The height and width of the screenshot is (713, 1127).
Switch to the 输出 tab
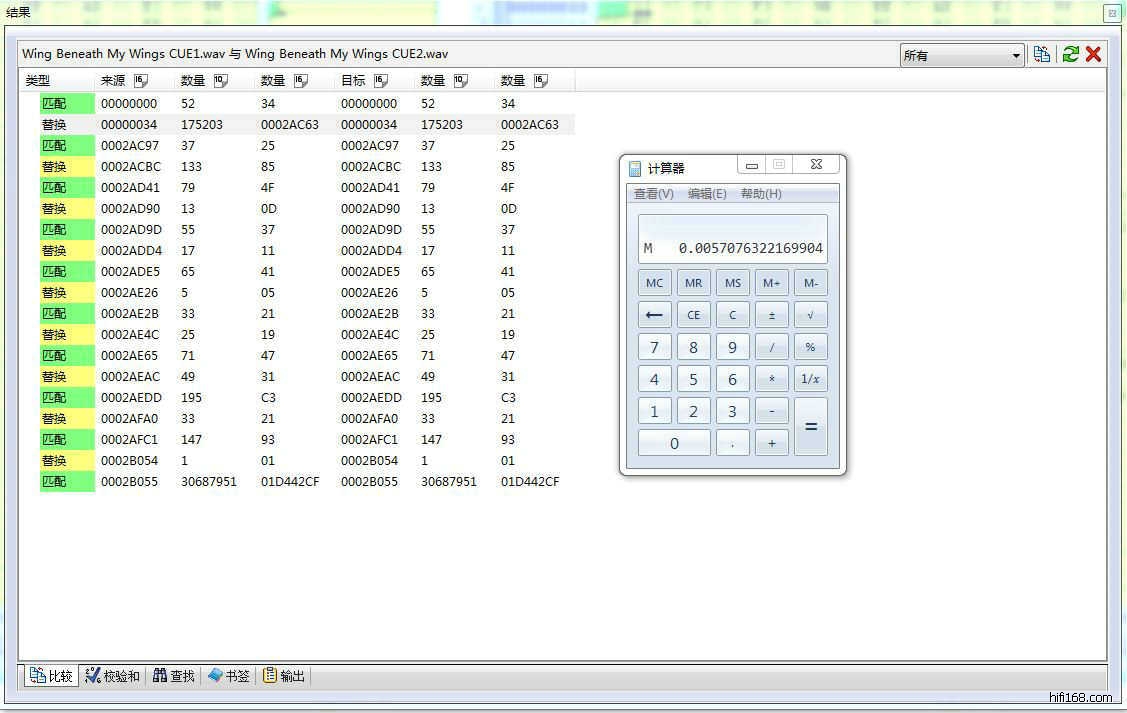point(283,676)
